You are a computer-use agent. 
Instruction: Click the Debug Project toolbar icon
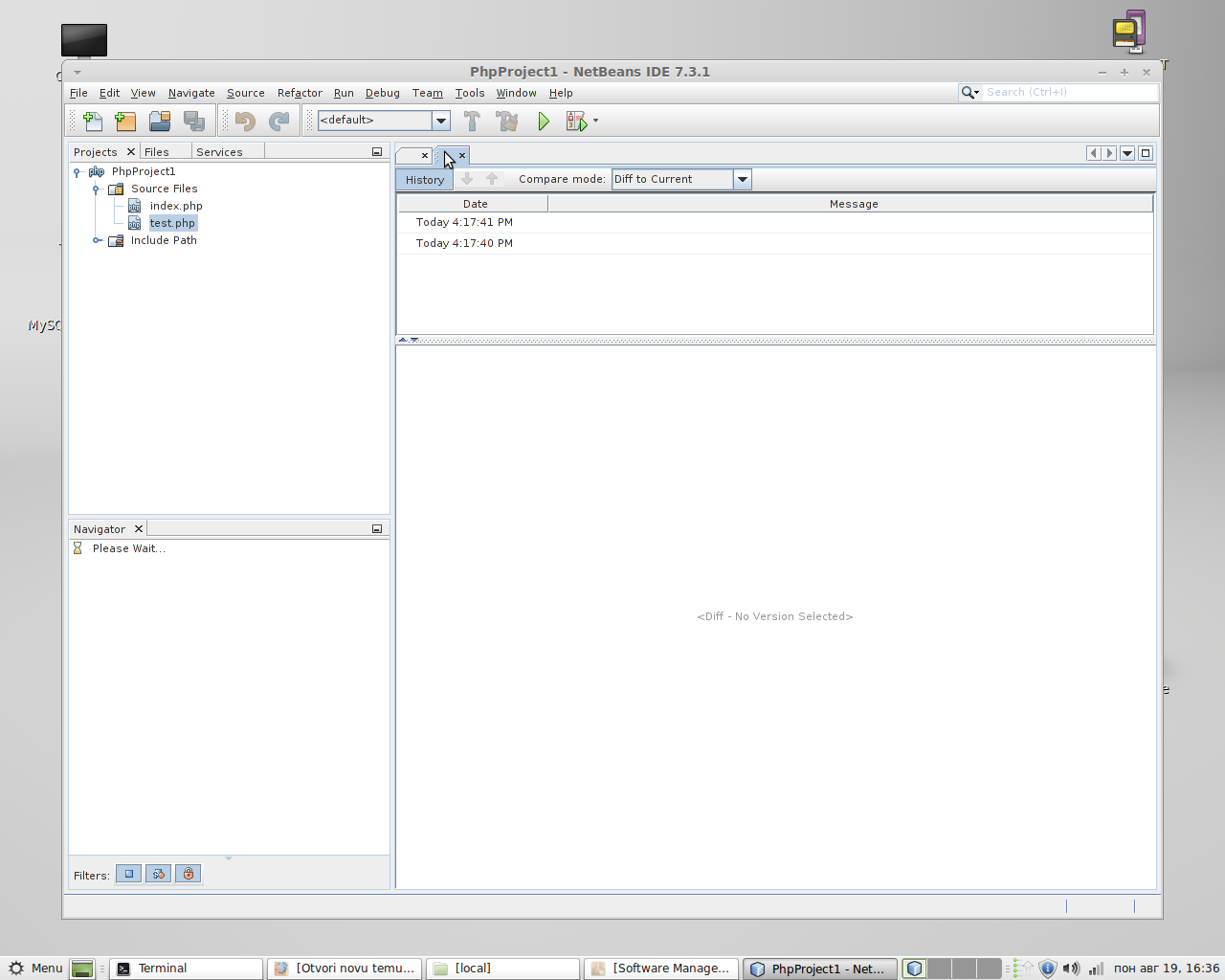[x=576, y=121]
